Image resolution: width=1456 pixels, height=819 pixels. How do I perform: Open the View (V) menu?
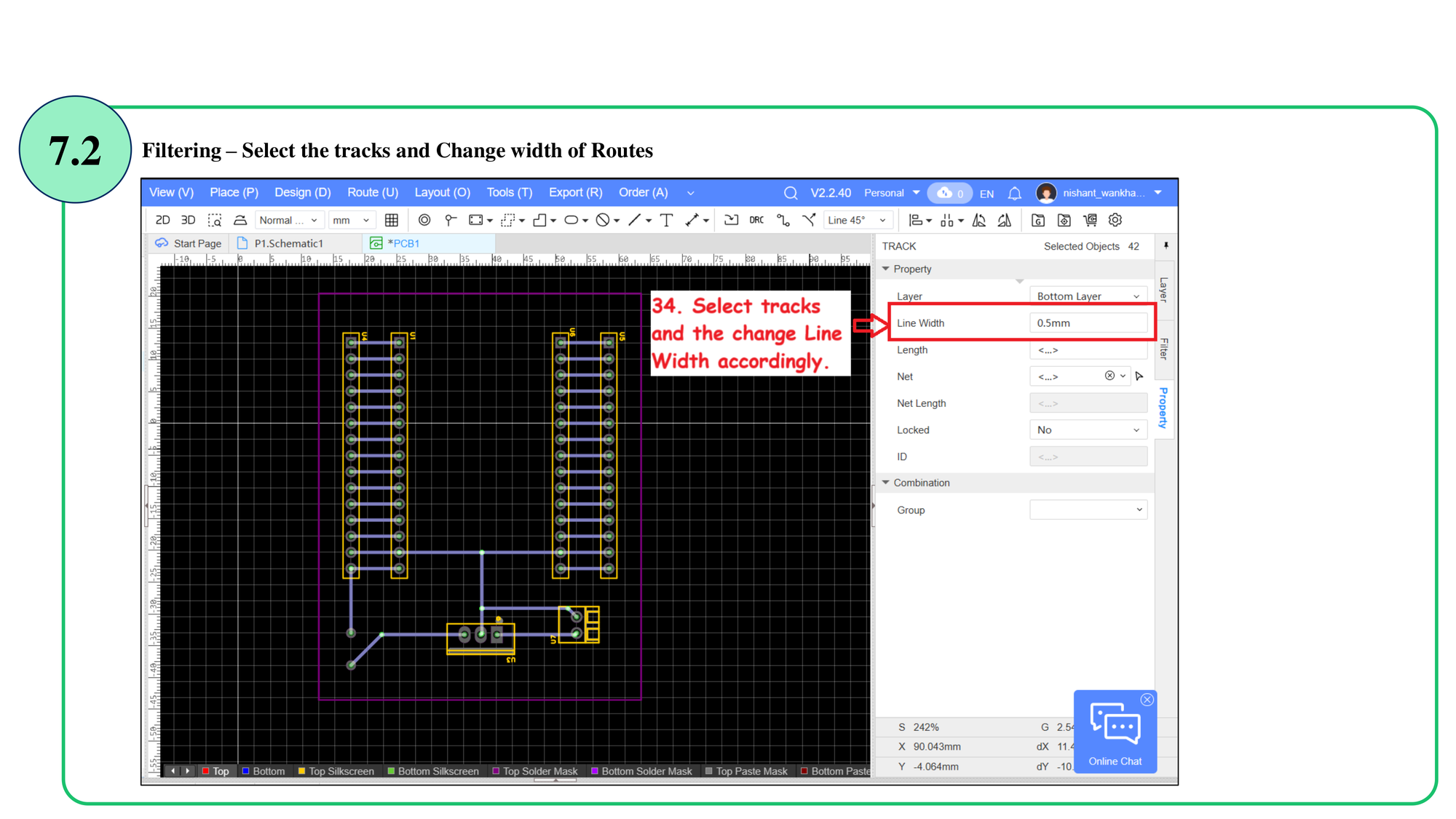[171, 192]
